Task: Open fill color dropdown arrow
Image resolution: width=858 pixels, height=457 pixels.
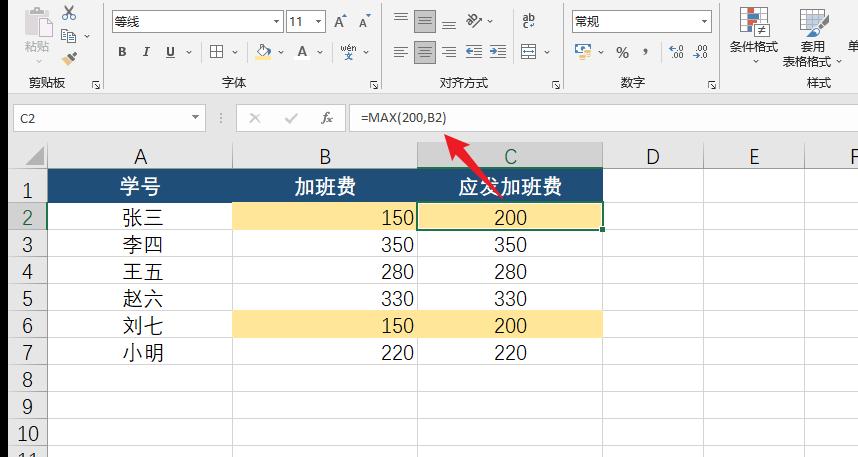Action: pyautogui.click(x=281, y=53)
